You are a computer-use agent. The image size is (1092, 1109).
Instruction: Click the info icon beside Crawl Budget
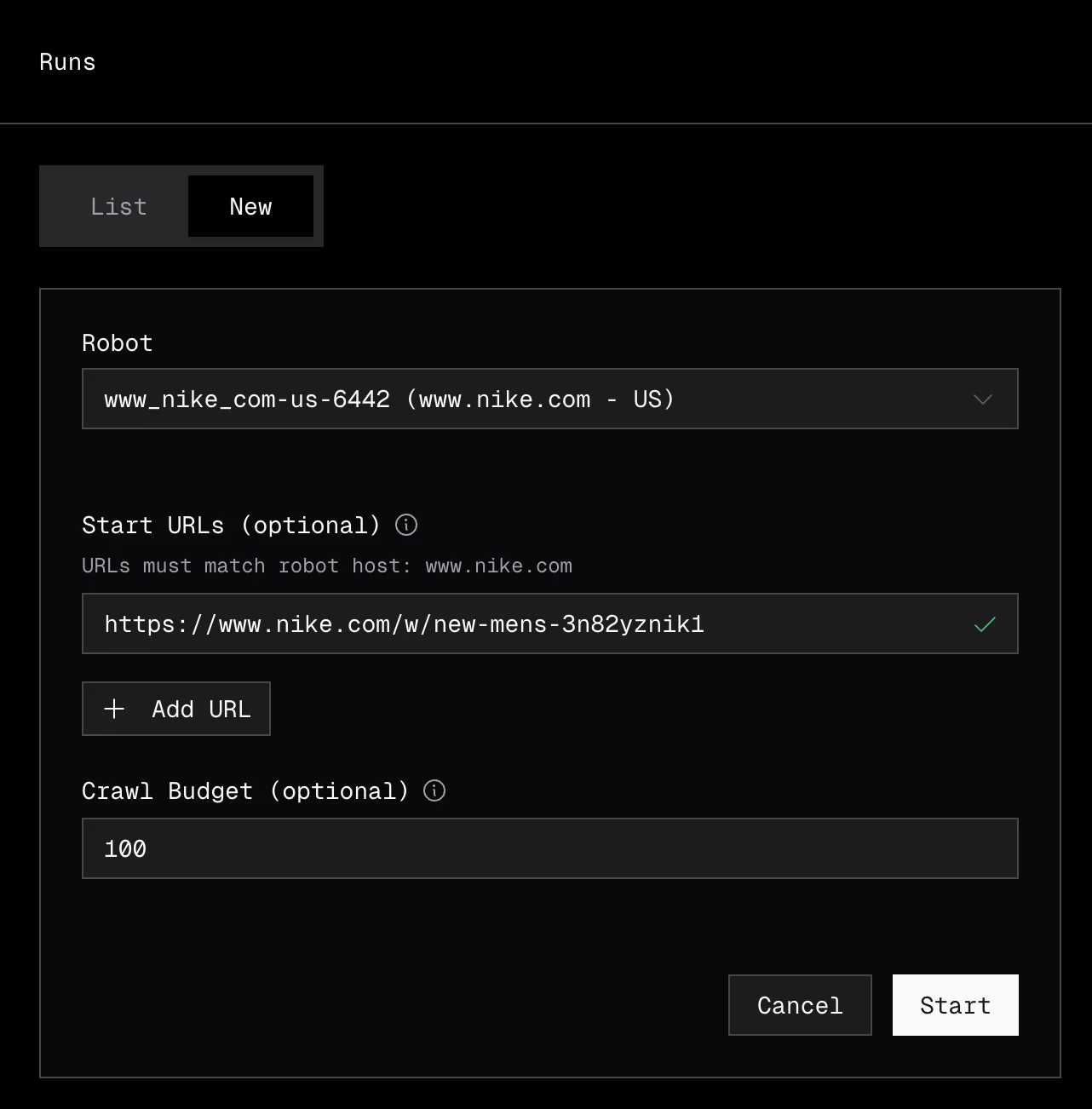tap(434, 791)
